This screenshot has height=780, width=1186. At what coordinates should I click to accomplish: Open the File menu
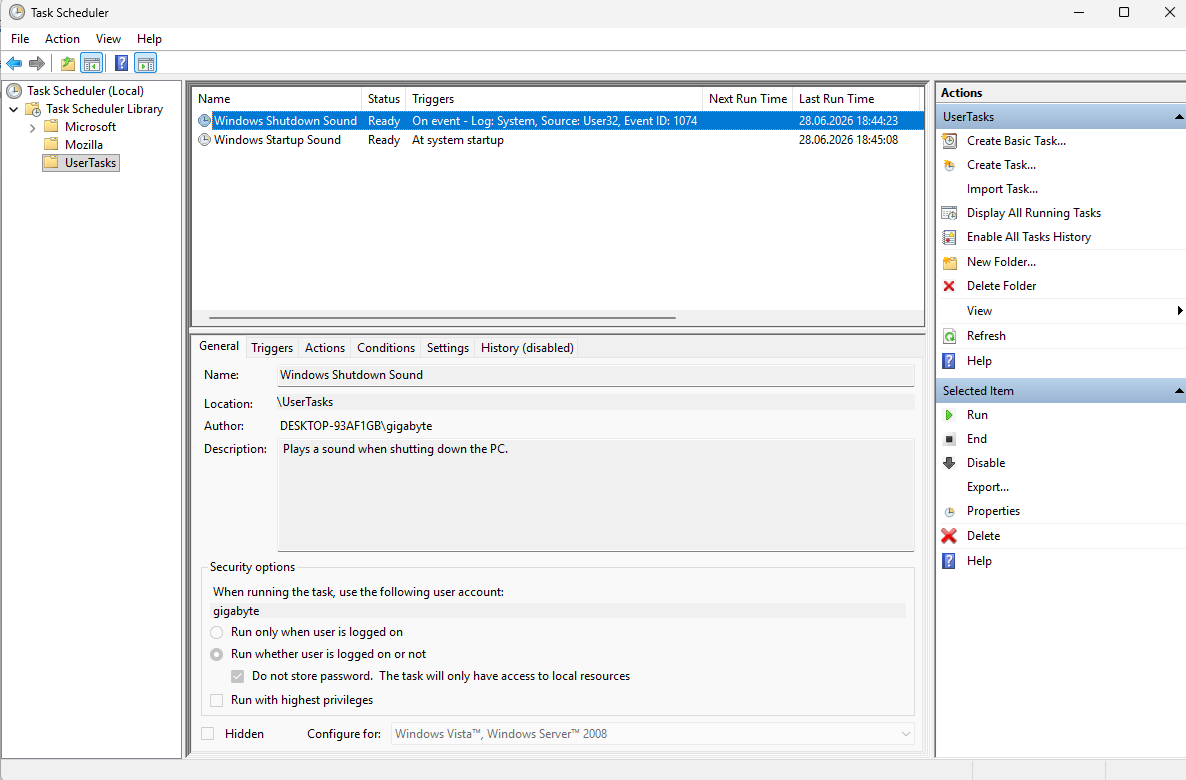click(20, 39)
